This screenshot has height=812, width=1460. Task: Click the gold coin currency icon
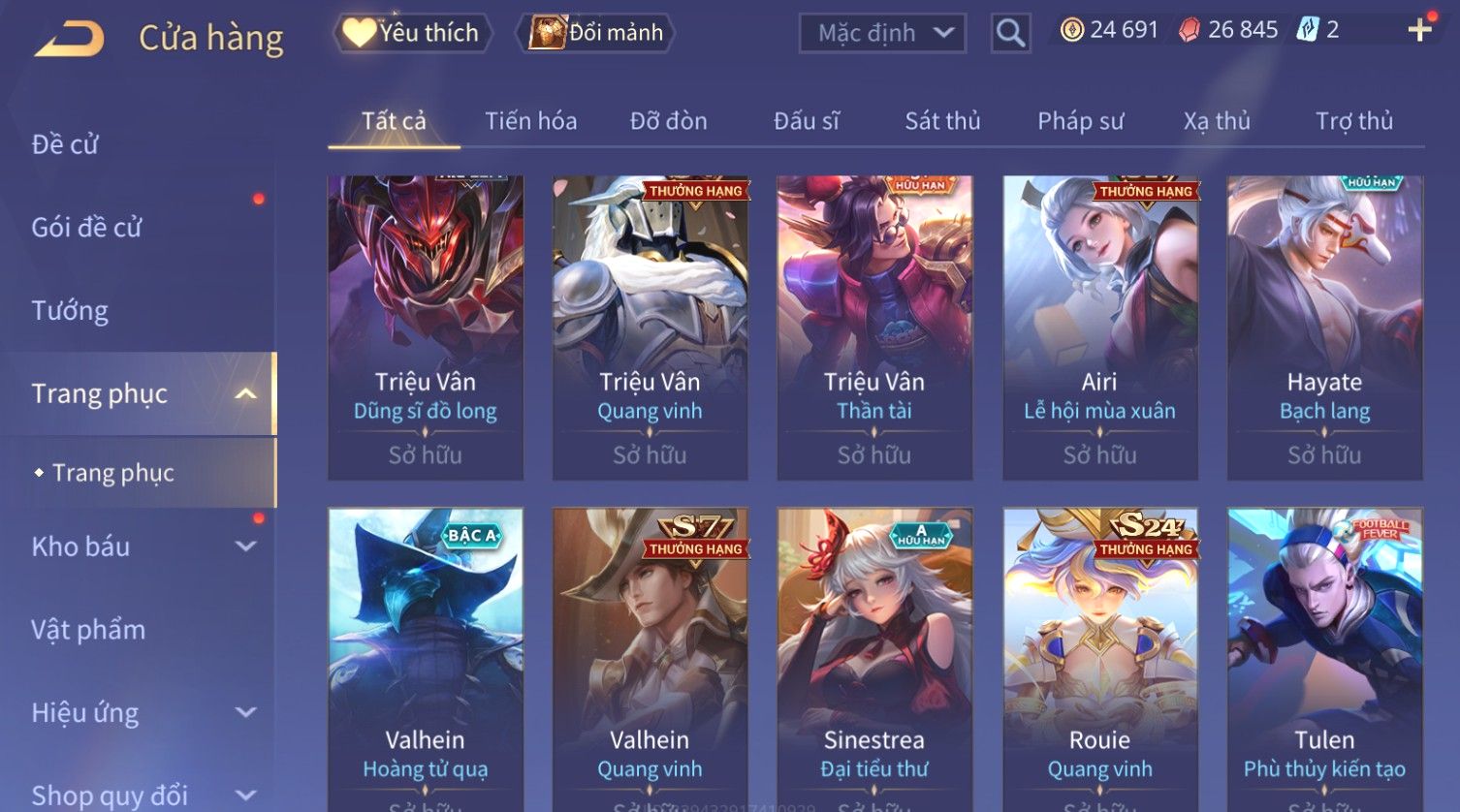[1071, 31]
